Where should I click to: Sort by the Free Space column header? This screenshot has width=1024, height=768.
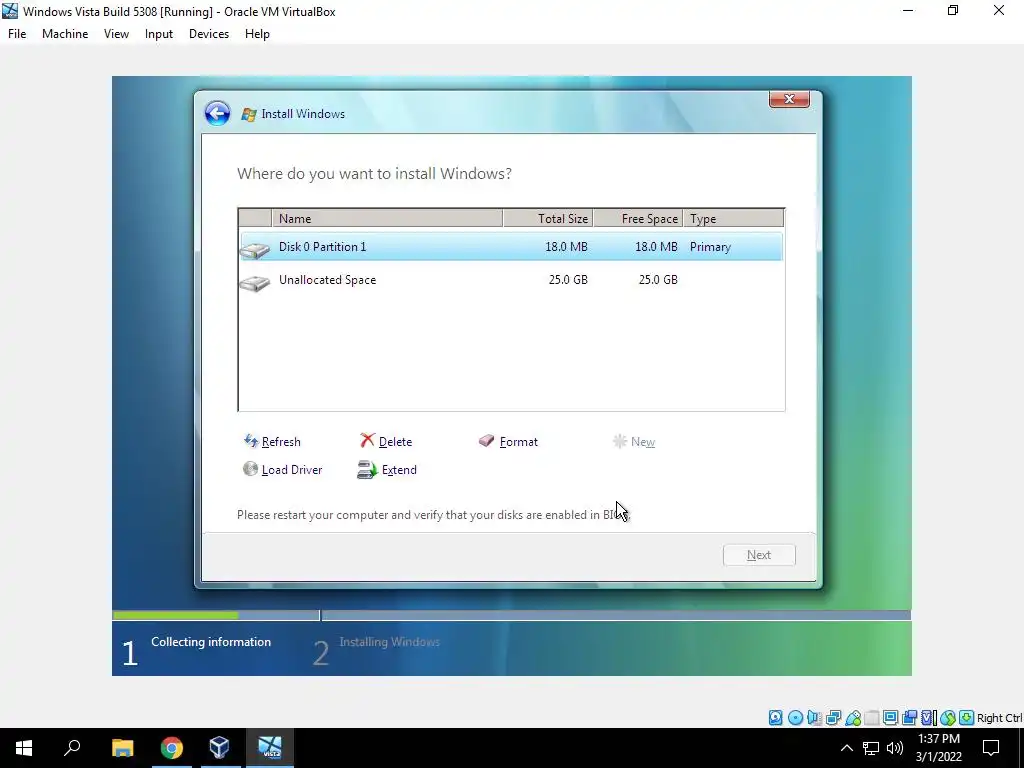click(x=638, y=219)
